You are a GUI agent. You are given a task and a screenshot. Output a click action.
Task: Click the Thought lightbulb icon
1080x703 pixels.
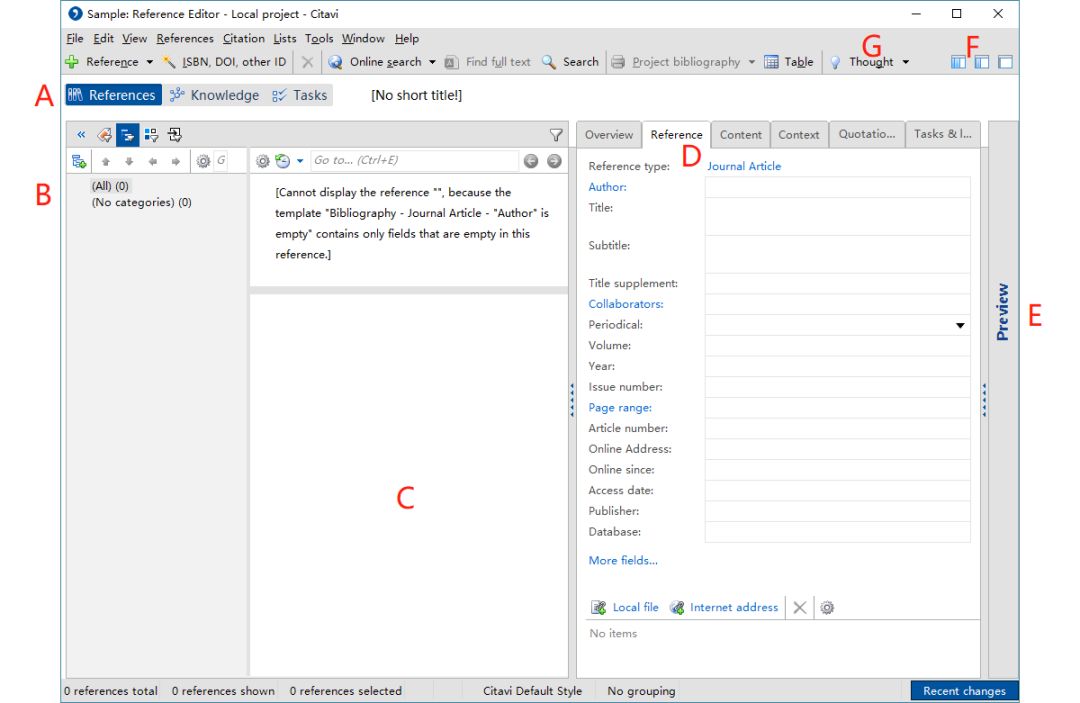point(835,62)
